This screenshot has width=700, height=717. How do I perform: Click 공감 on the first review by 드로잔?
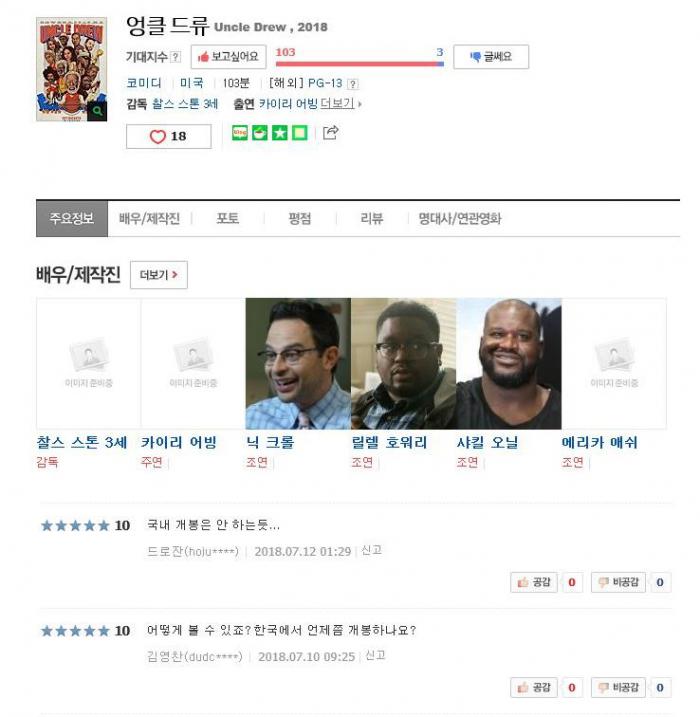(534, 582)
